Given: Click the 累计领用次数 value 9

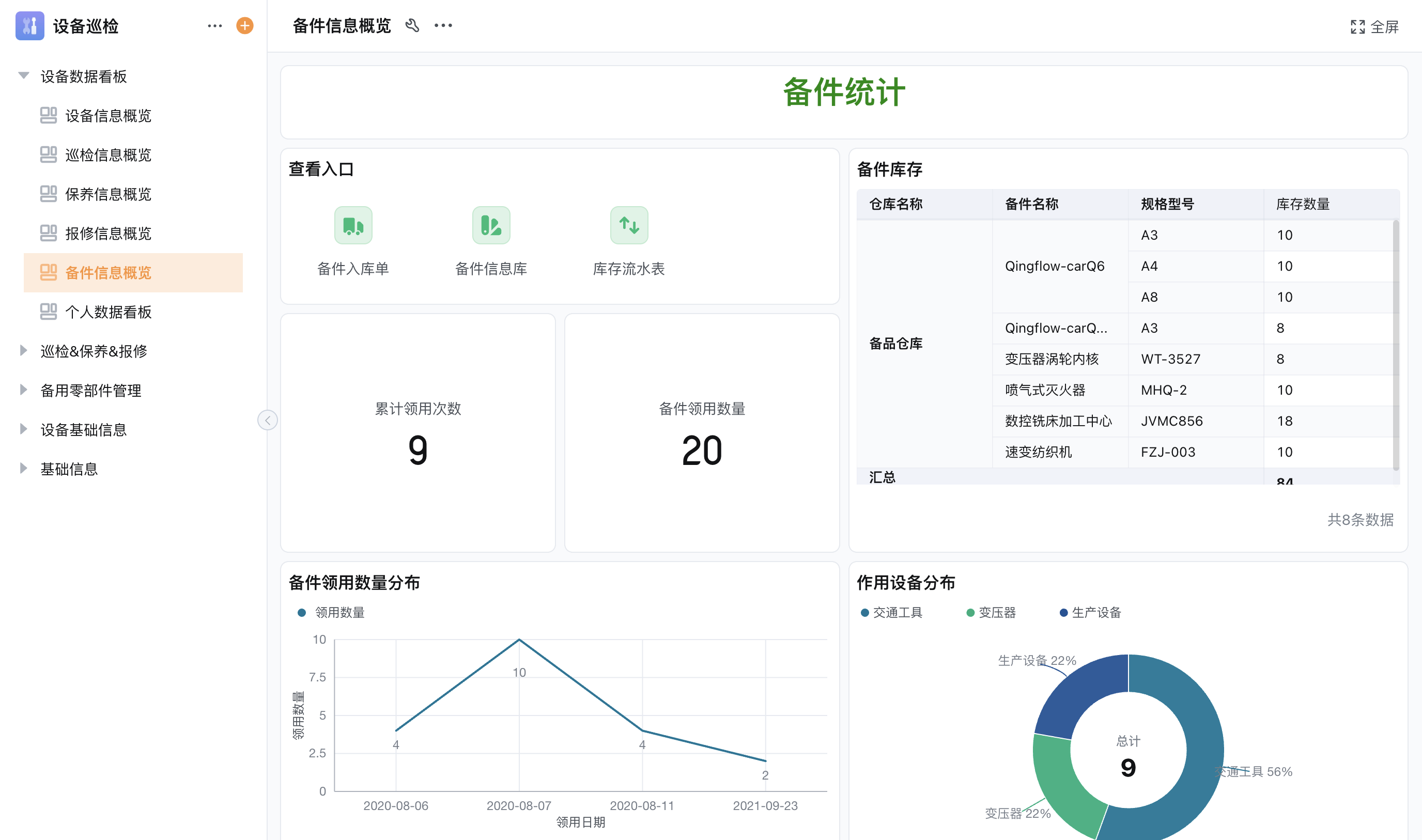Looking at the screenshot, I should 418,450.
